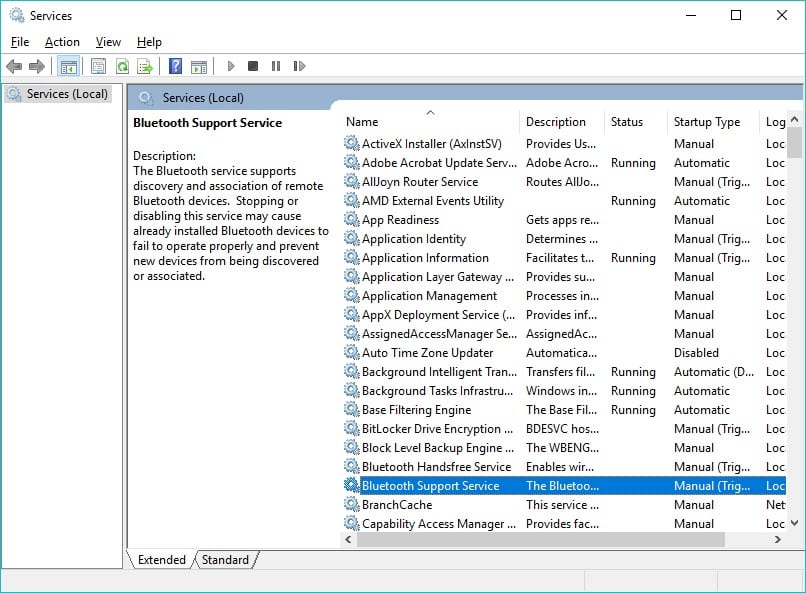This screenshot has width=806, height=593.
Task: Click Automatic (D... startup type cell
Action: [x=713, y=372]
